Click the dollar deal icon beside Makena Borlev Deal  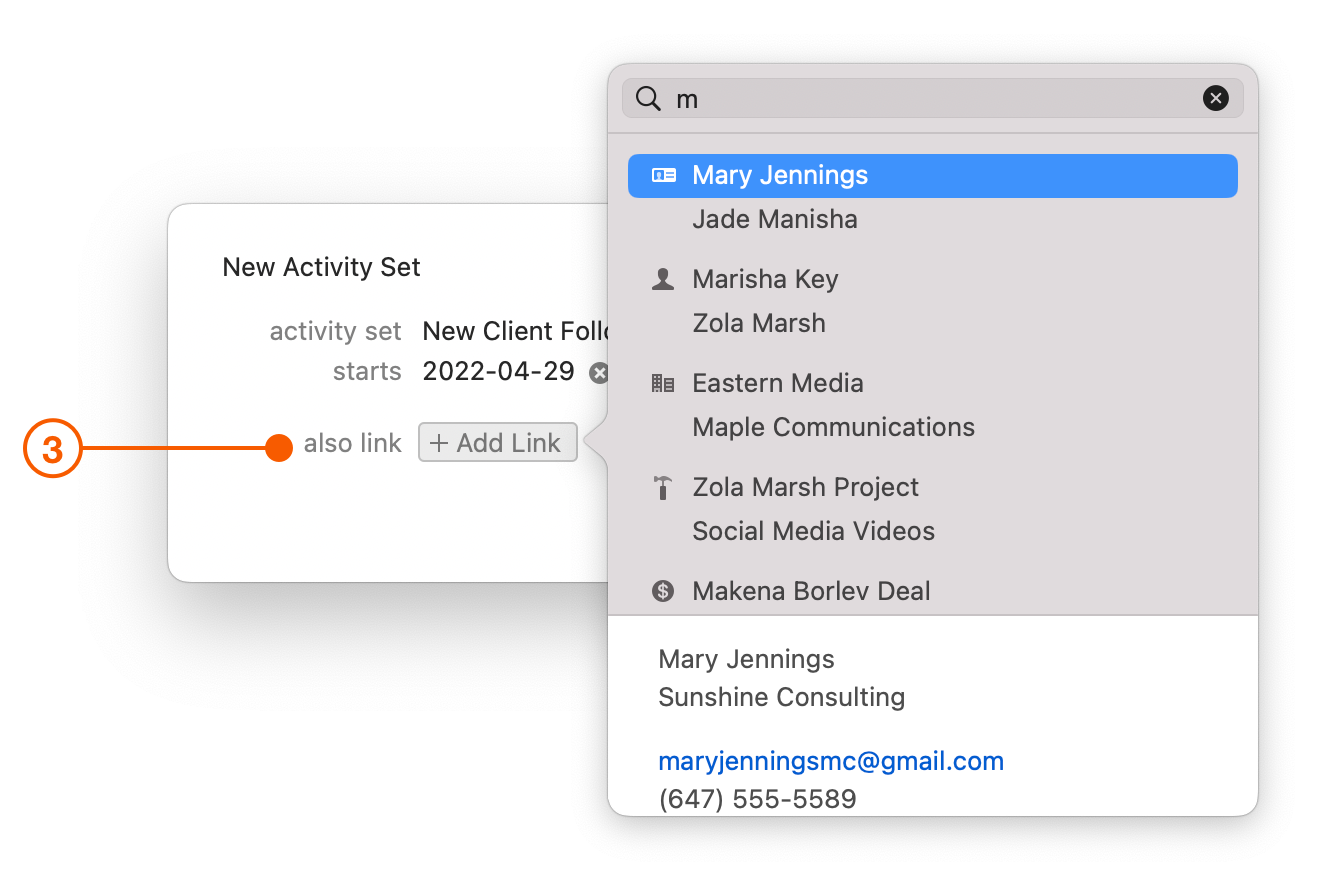tap(662, 591)
